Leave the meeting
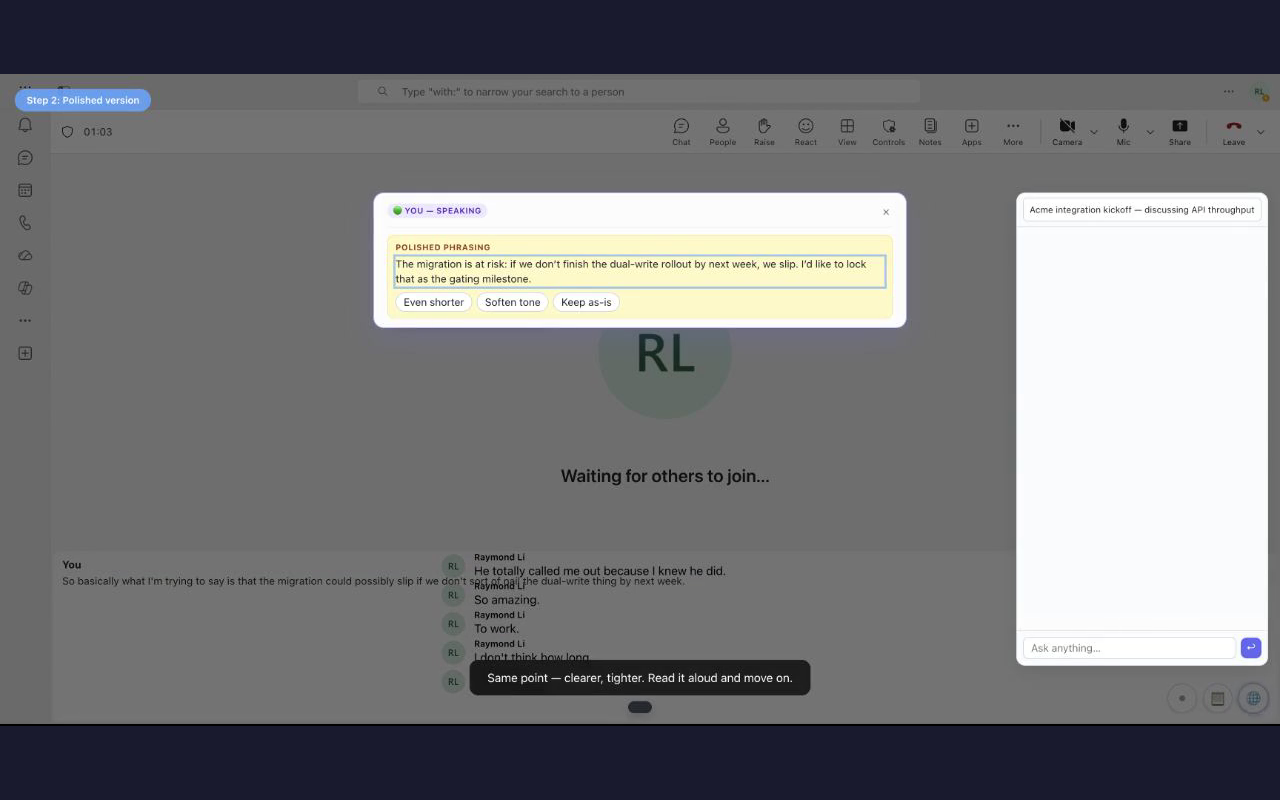1280x800 pixels. tap(1234, 131)
